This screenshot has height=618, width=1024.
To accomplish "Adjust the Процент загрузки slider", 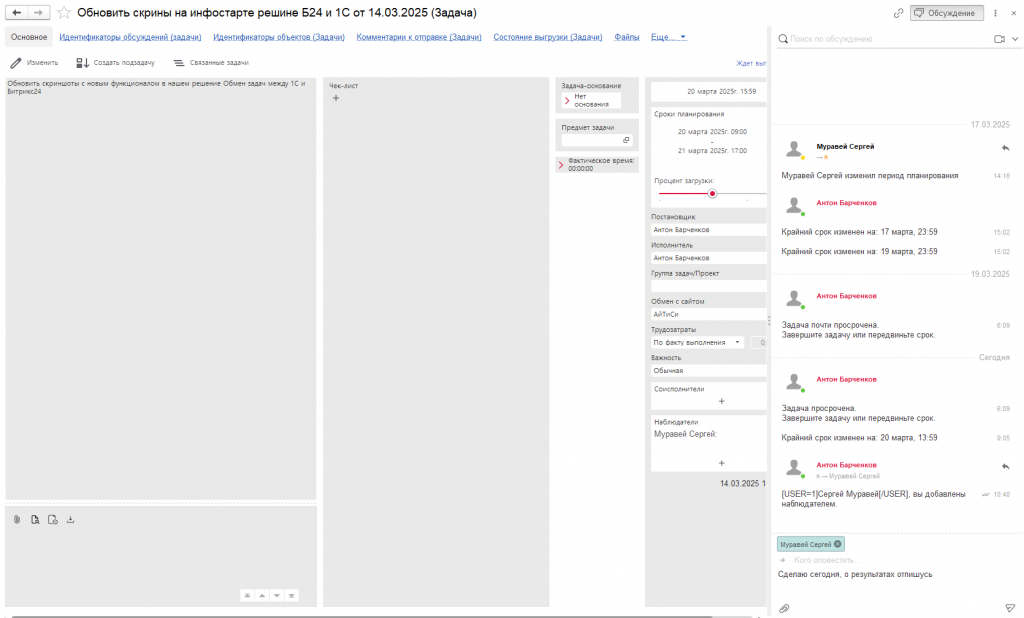I will (x=712, y=193).
